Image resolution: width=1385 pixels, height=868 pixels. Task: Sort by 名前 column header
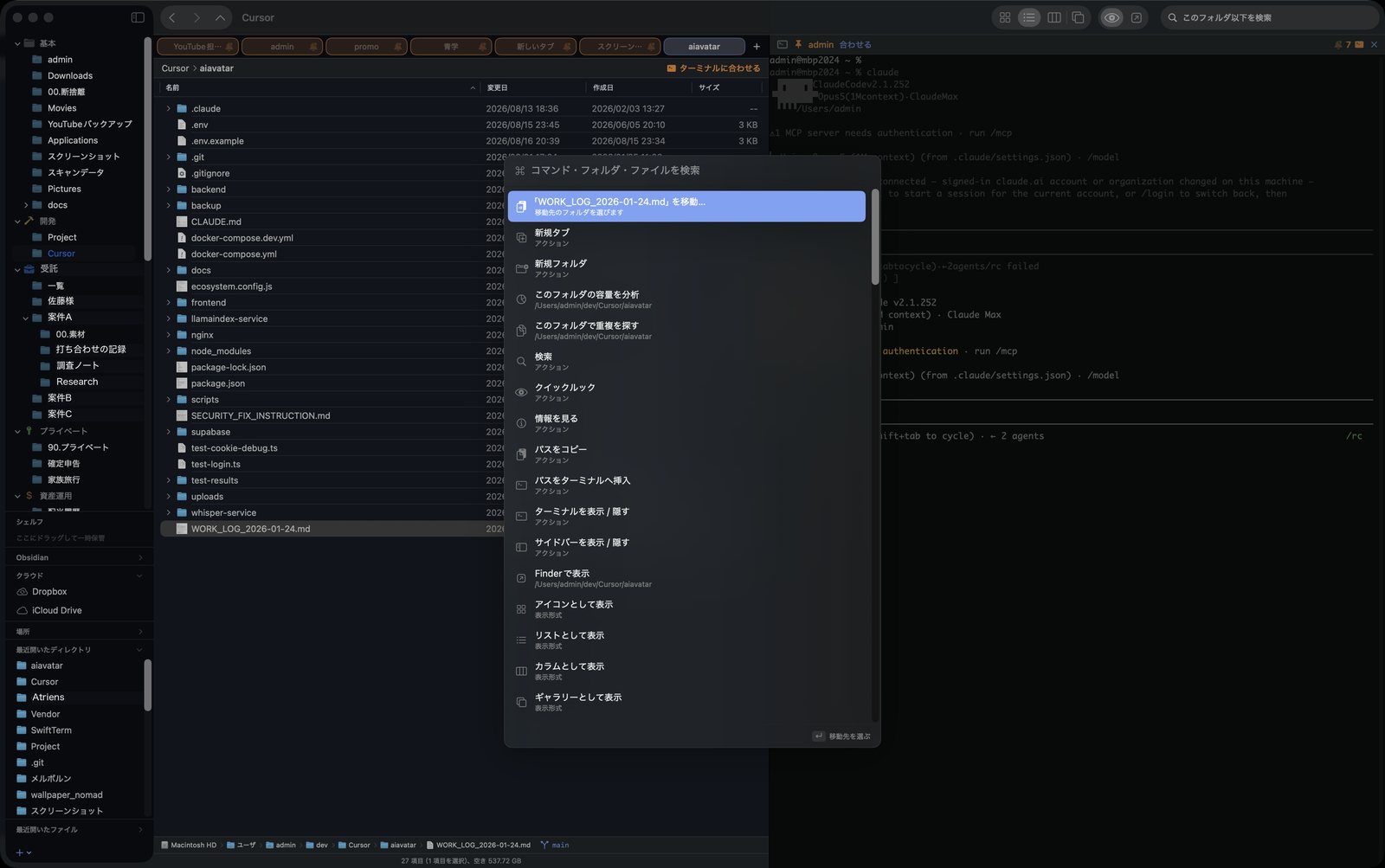319,87
